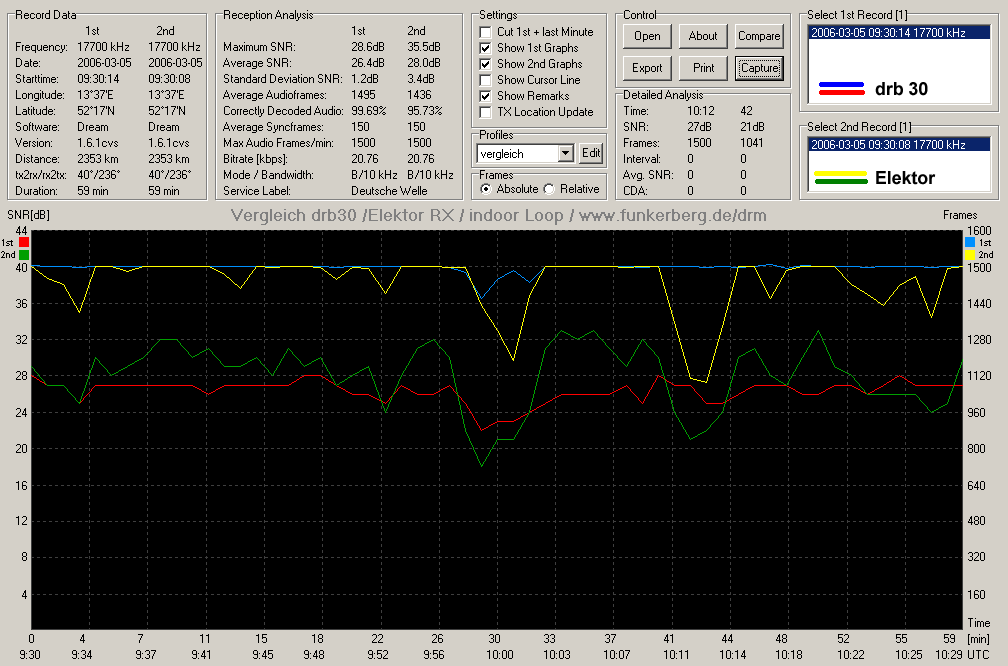This screenshot has width=1008, height=666.
Task: Click the Service Label Deutsche Welle text
Action: click(x=389, y=191)
